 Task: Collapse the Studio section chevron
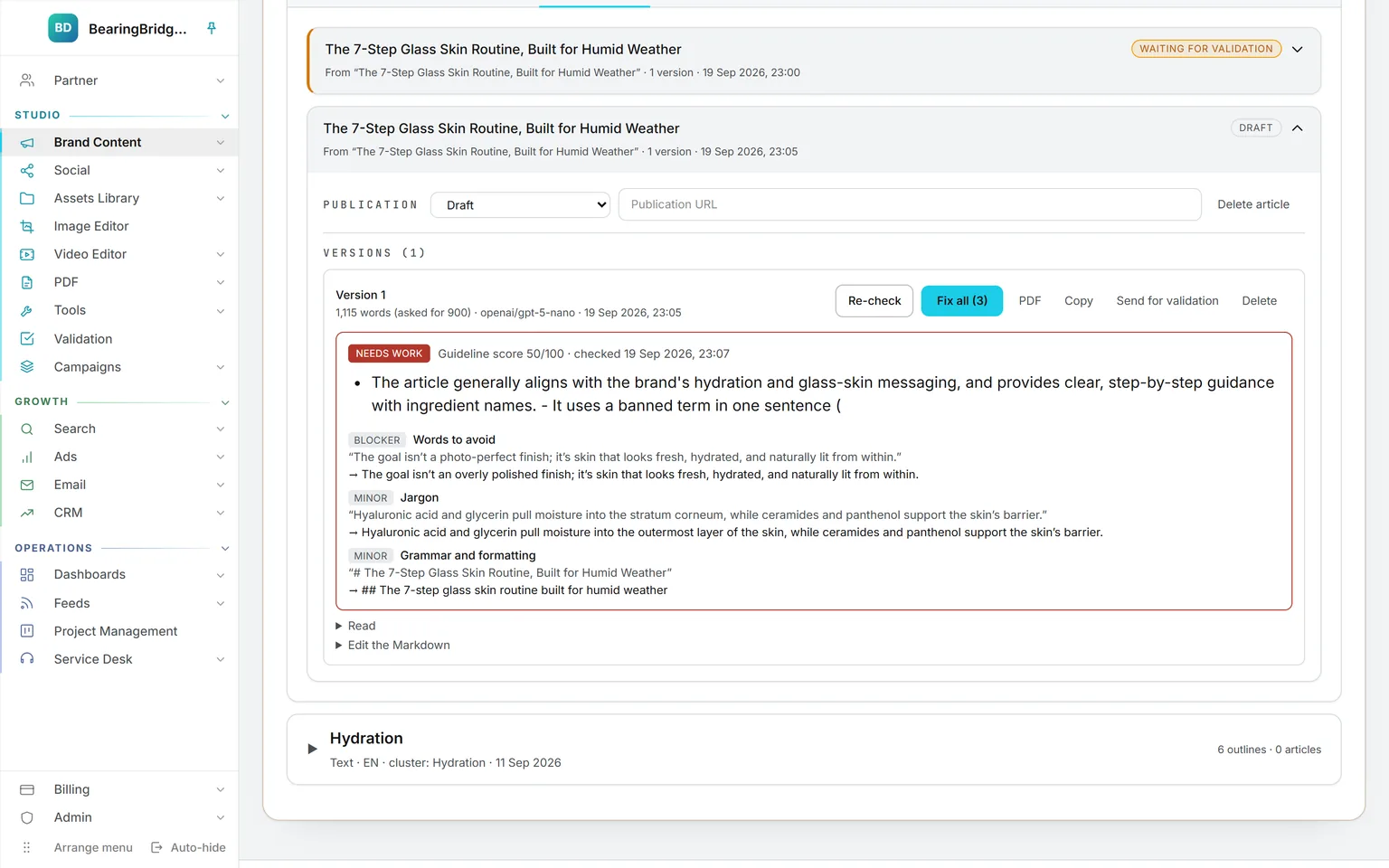click(x=225, y=116)
